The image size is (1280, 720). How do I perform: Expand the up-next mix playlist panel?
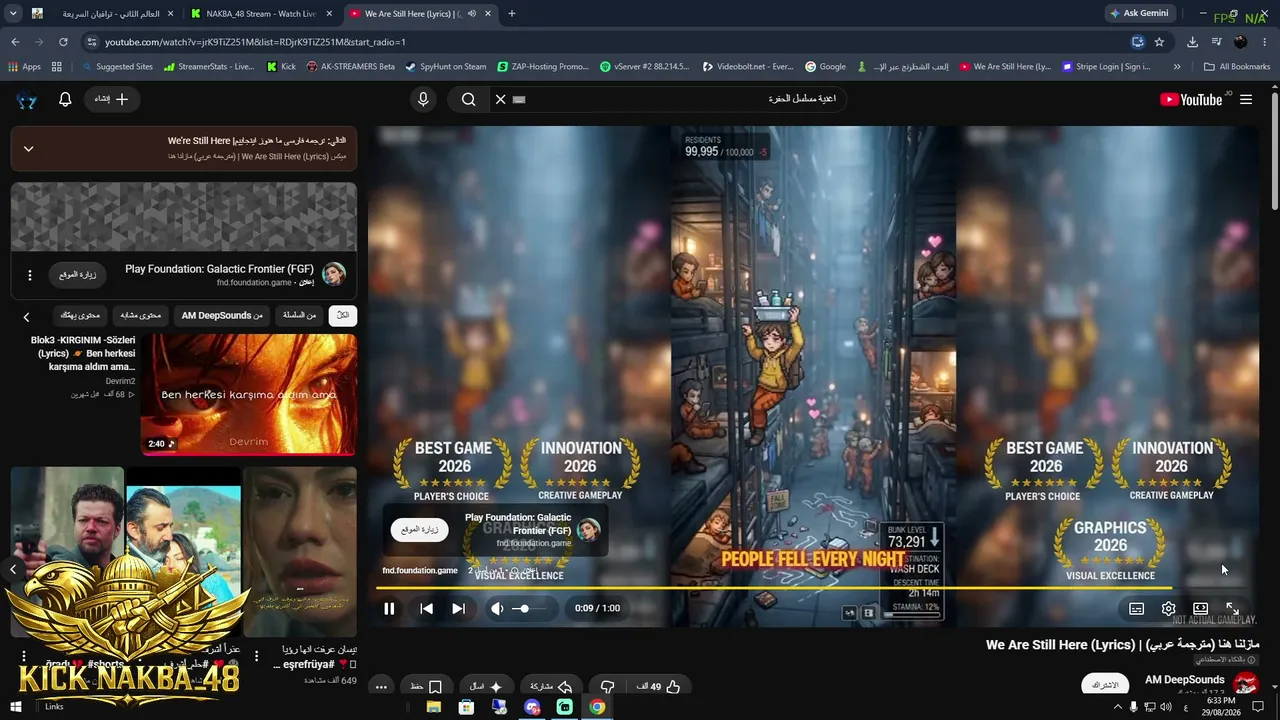(28, 149)
